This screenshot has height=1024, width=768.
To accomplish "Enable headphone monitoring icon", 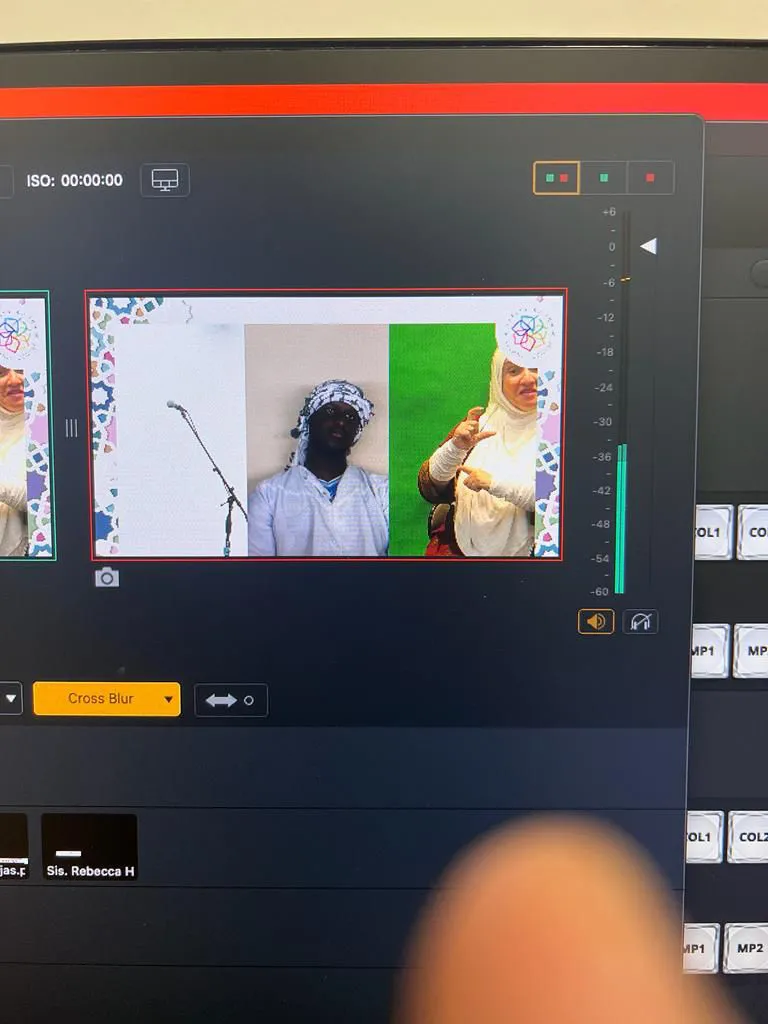I will coord(641,622).
